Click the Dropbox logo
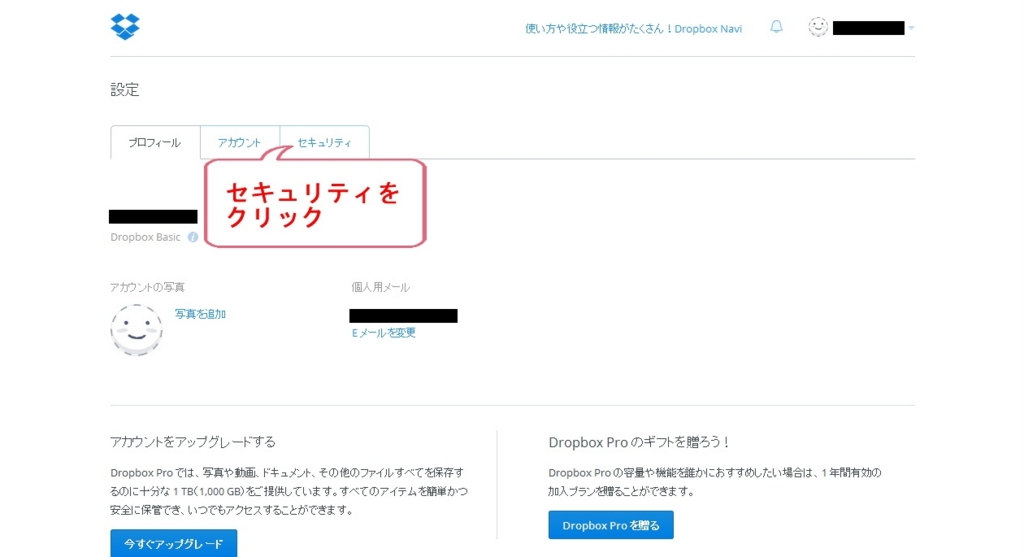The height and width of the screenshot is (557, 1024). pos(125,27)
